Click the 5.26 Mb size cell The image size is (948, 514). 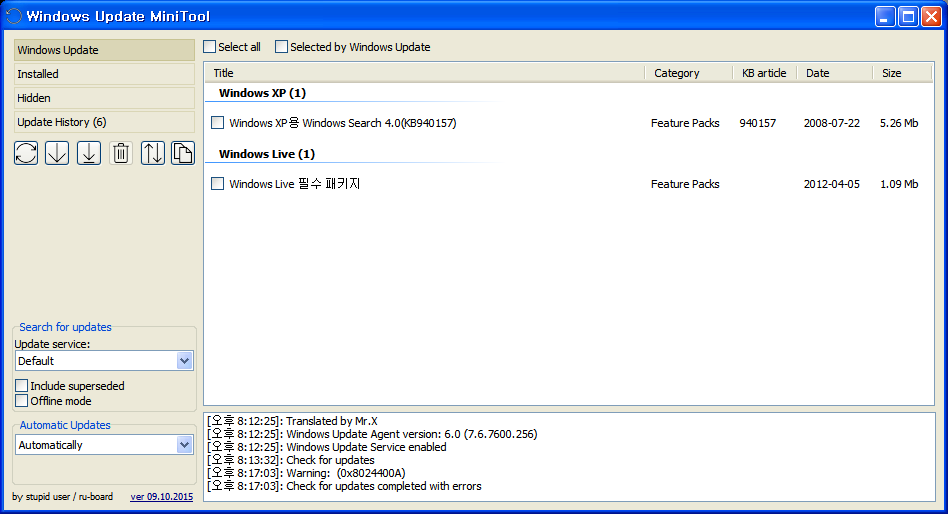tap(899, 123)
